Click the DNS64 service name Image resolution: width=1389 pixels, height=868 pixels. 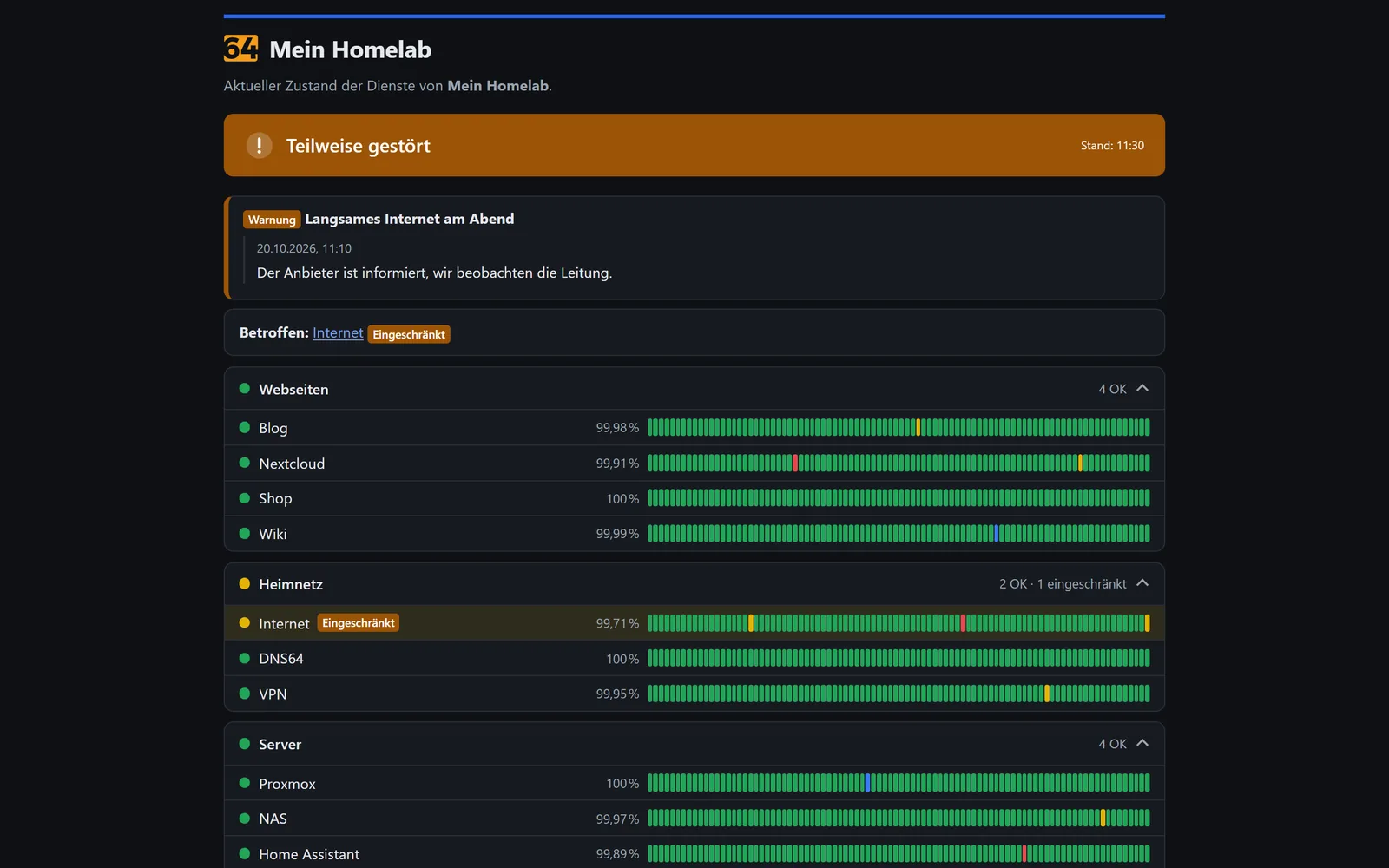281,658
